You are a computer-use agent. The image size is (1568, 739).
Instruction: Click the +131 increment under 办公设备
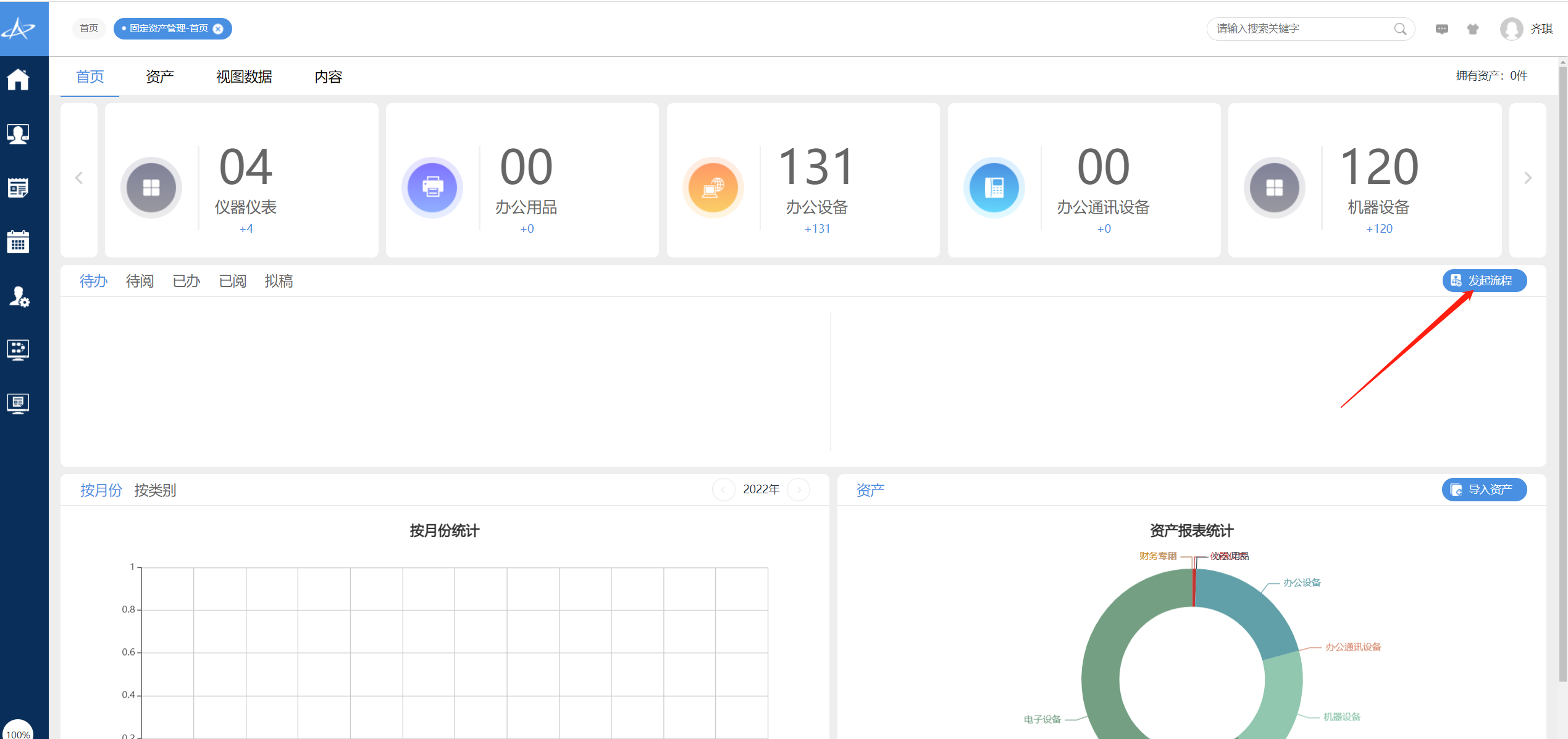pyautogui.click(x=817, y=229)
